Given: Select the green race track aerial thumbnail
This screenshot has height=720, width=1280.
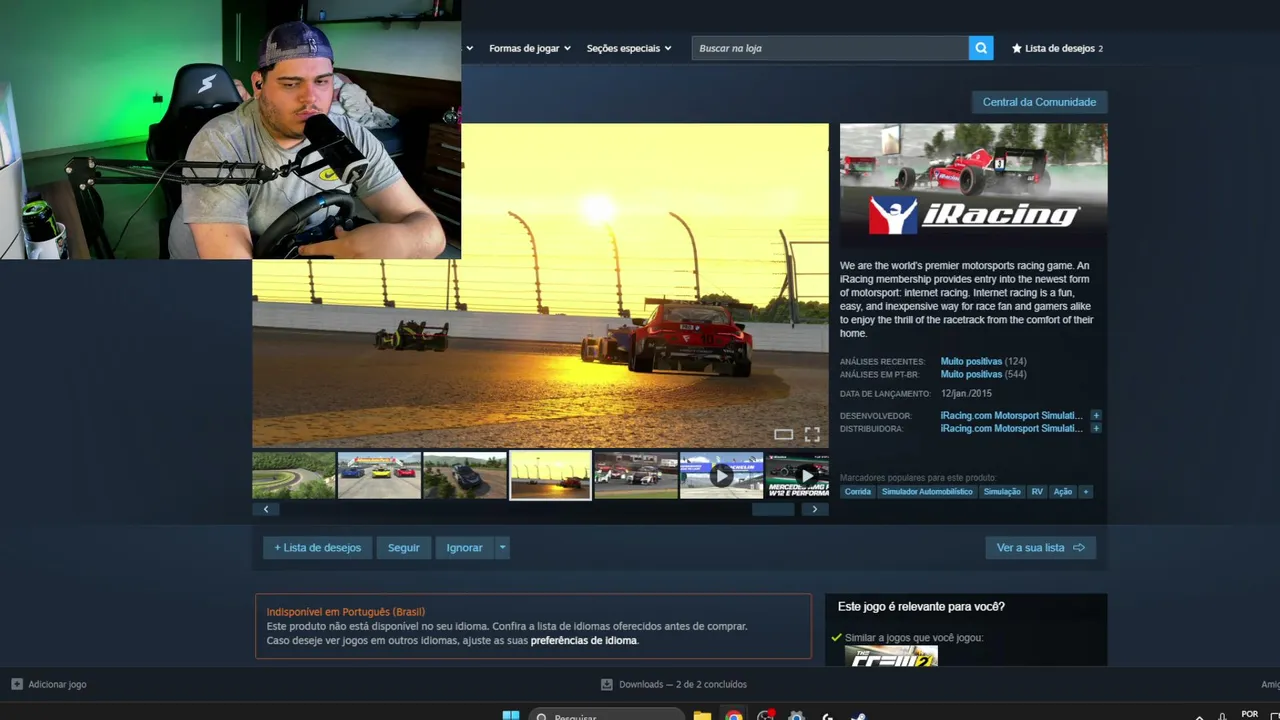Looking at the screenshot, I should tap(294, 475).
